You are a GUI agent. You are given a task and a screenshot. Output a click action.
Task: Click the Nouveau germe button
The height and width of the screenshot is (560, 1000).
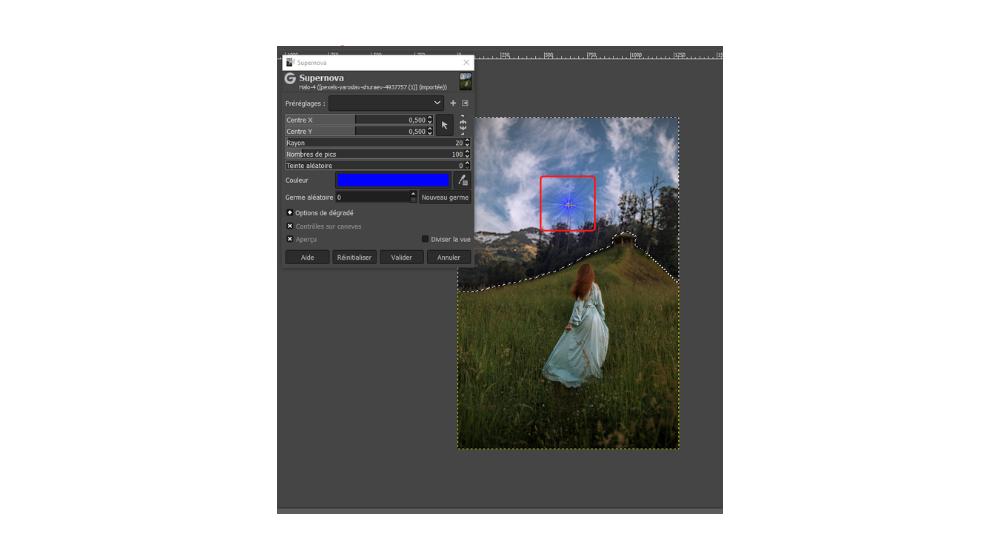pyautogui.click(x=445, y=198)
